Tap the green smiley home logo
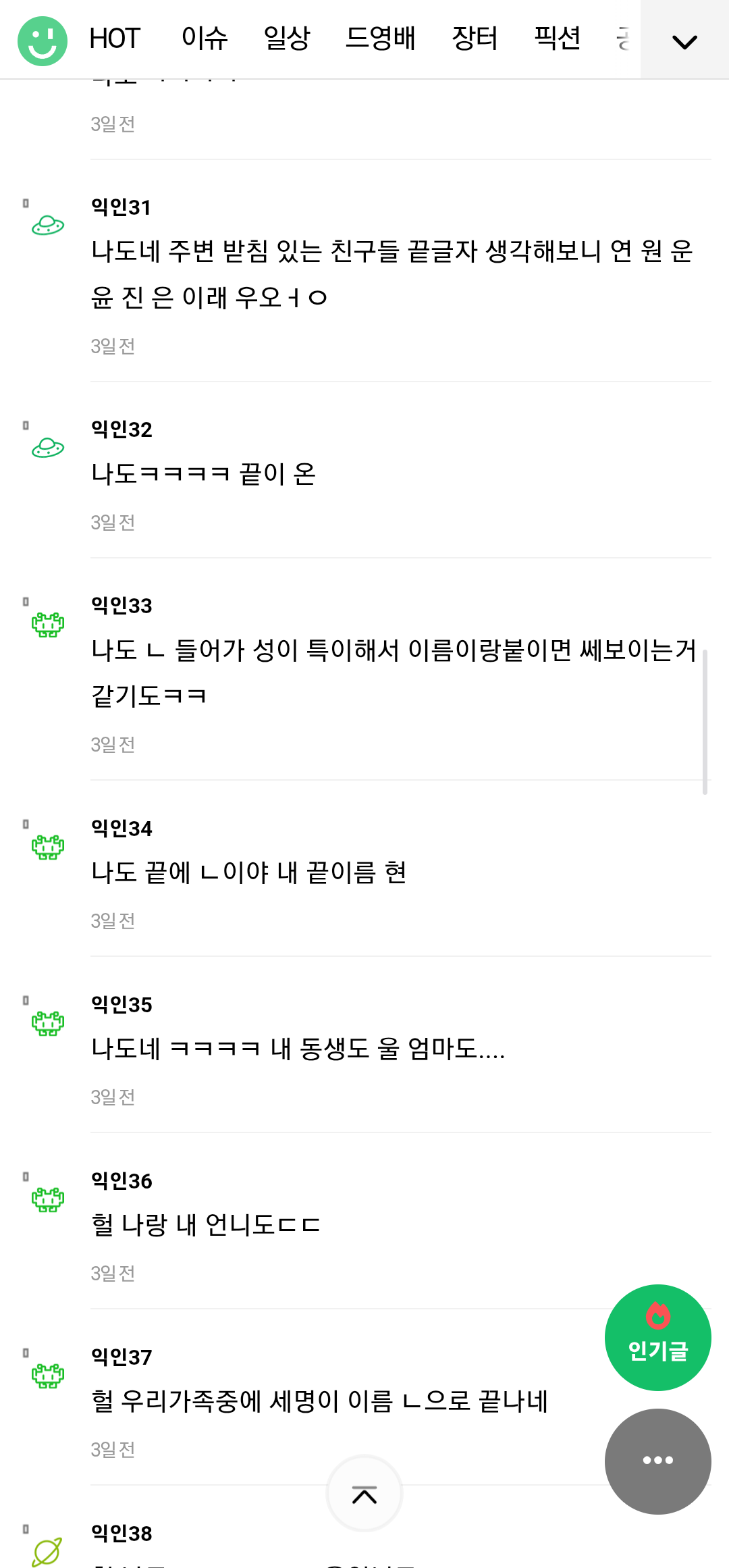The image size is (729, 1568). point(43,41)
